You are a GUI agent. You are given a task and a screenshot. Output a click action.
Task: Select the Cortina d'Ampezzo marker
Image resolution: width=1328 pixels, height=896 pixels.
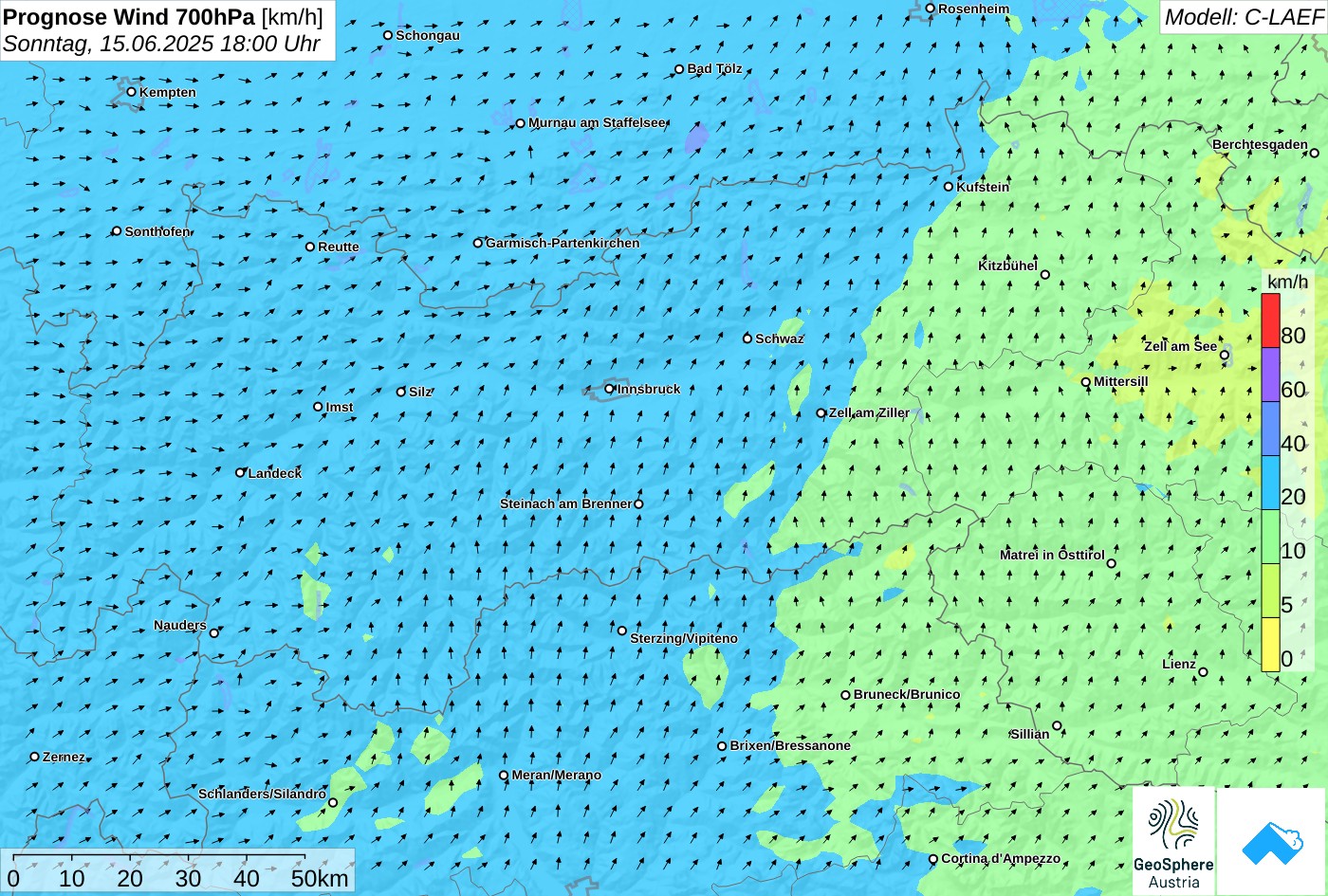click(x=933, y=859)
